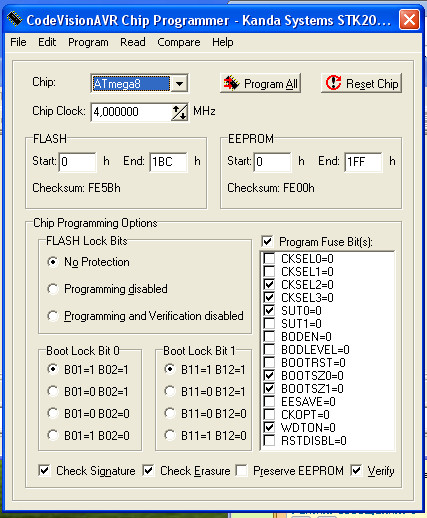Uncheck the SUT0=0 fuse bit
Viewport: 427px width, 518px height.
coord(269,311)
